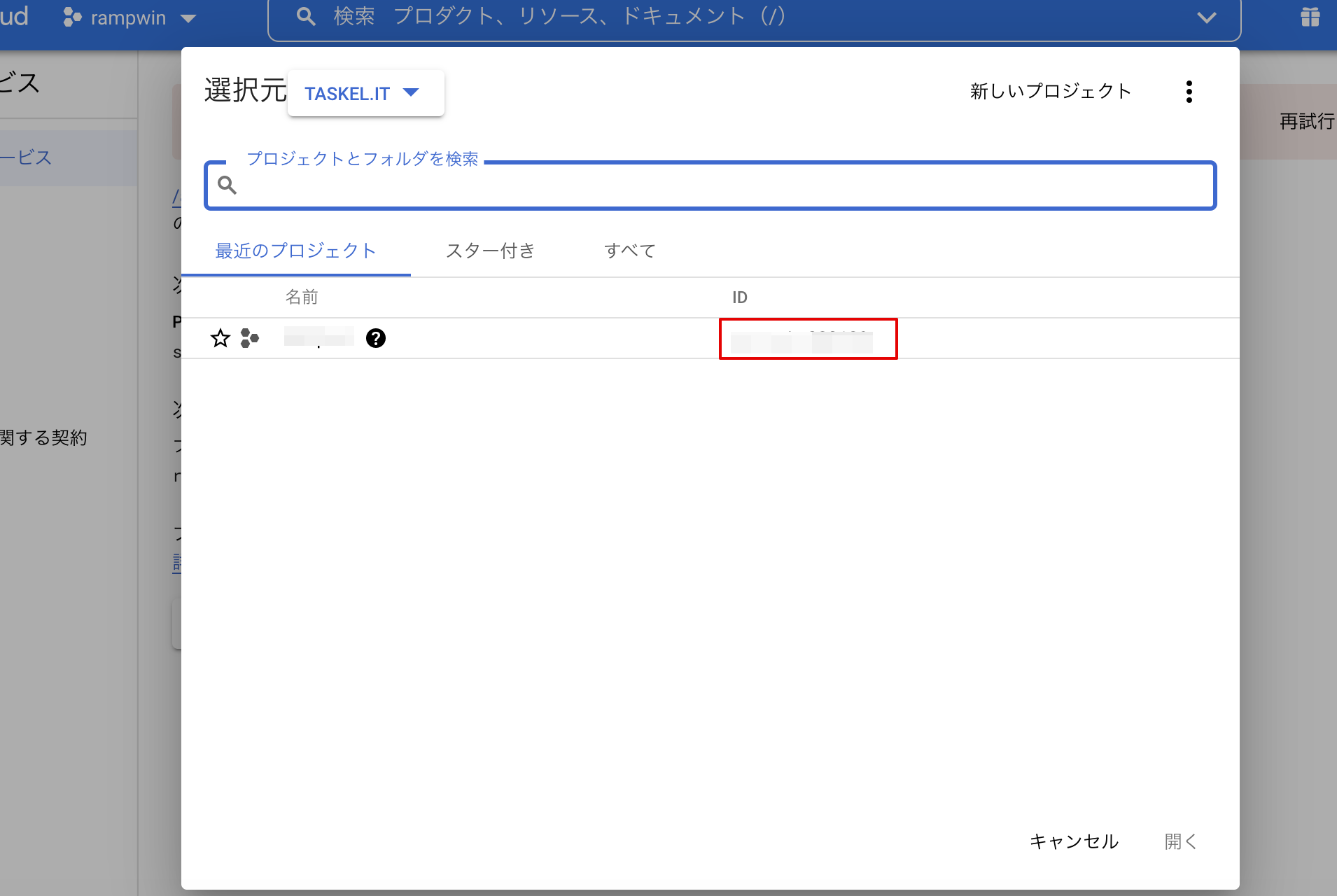Viewport: 1337px width, 896px height.
Task: Expand the top search bar chevron
Action: point(1206,17)
